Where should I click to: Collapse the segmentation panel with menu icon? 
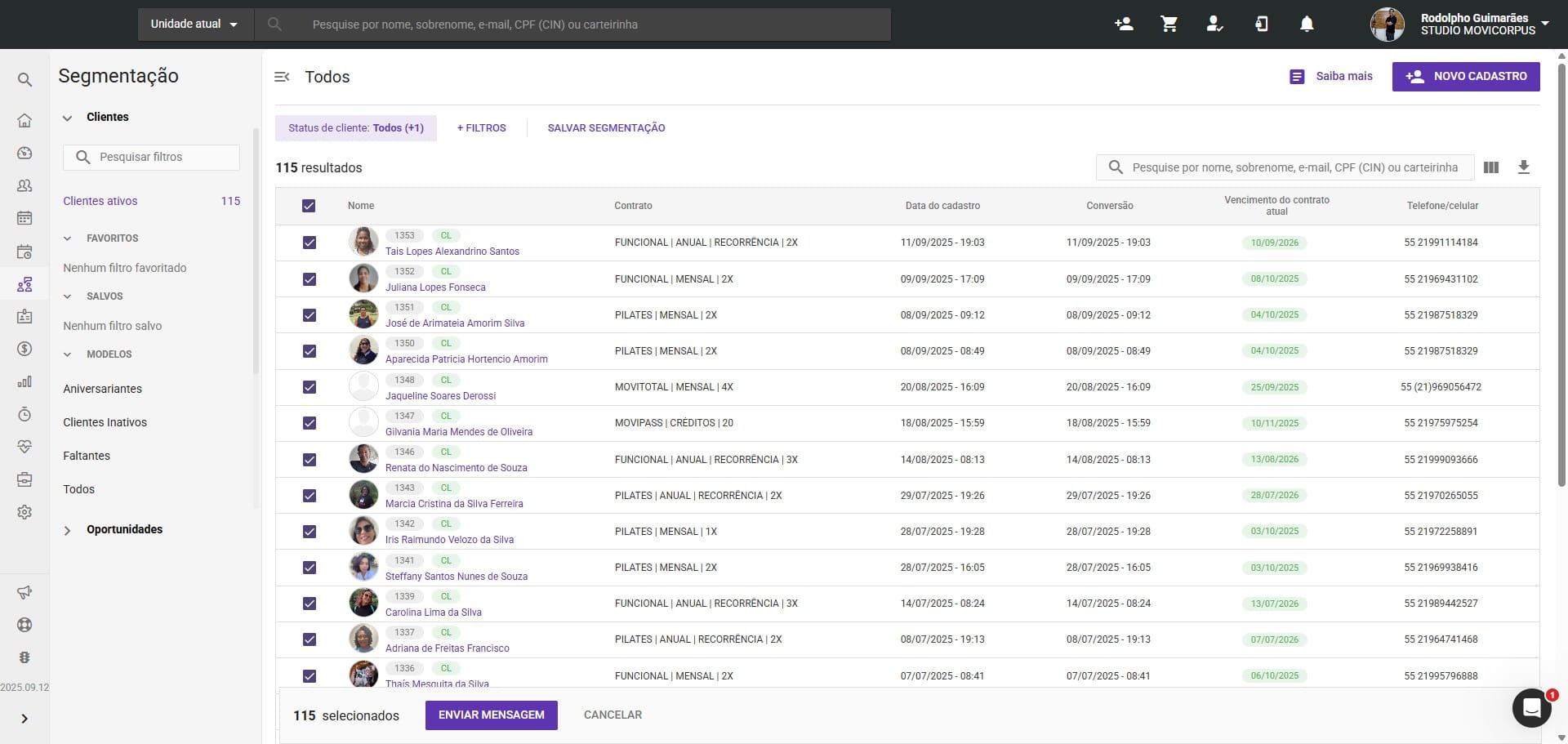tap(282, 77)
